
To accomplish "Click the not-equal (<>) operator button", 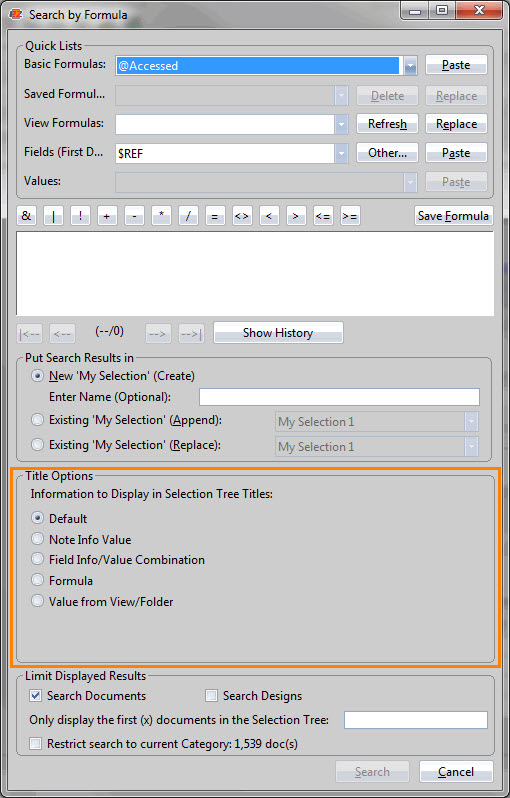I will (x=242, y=216).
